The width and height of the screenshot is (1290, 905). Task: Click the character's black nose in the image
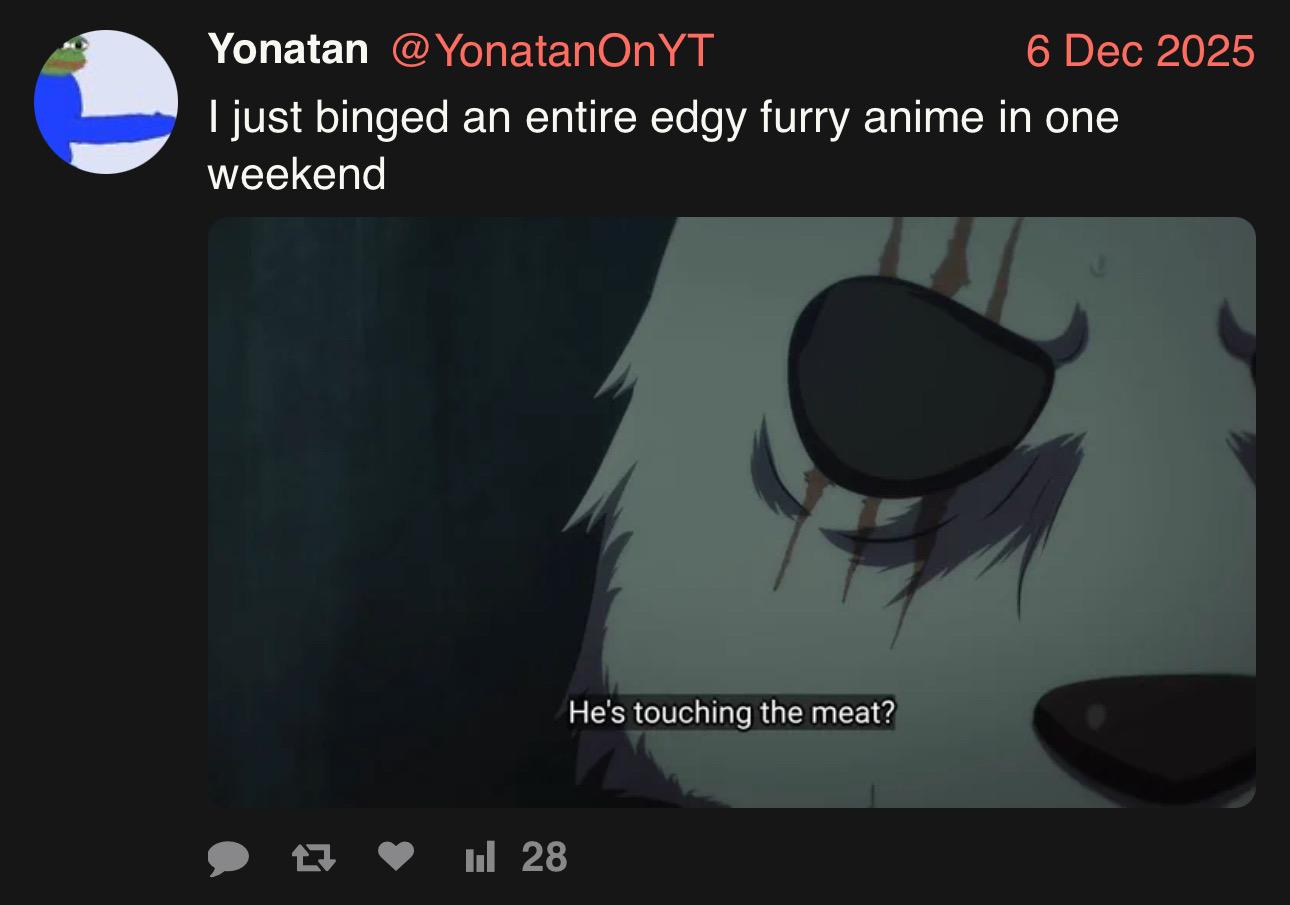(x=1147, y=740)
